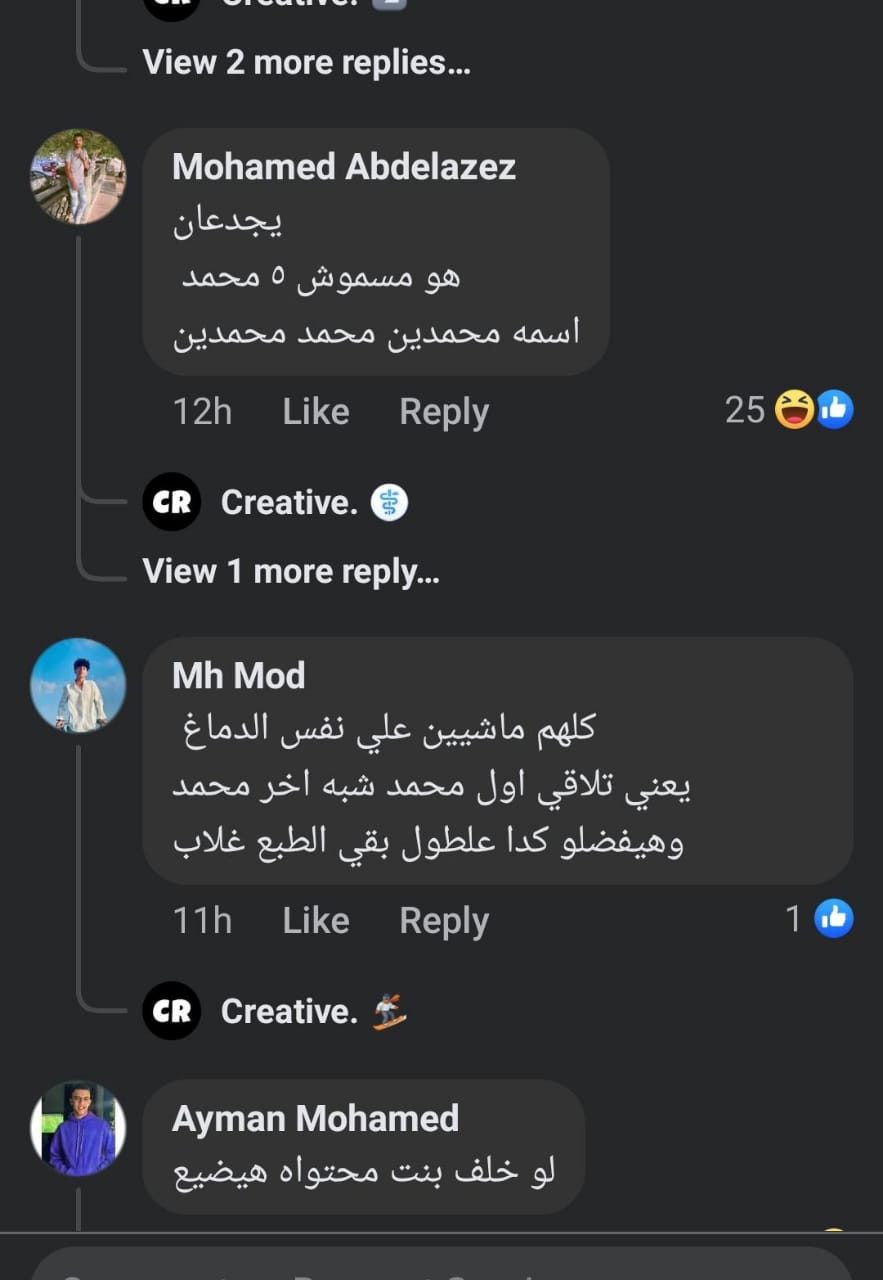Viewport: 883px width, 1280px height.
Task: Expand "View 2 more replies"
Action: tap(306, 62)
